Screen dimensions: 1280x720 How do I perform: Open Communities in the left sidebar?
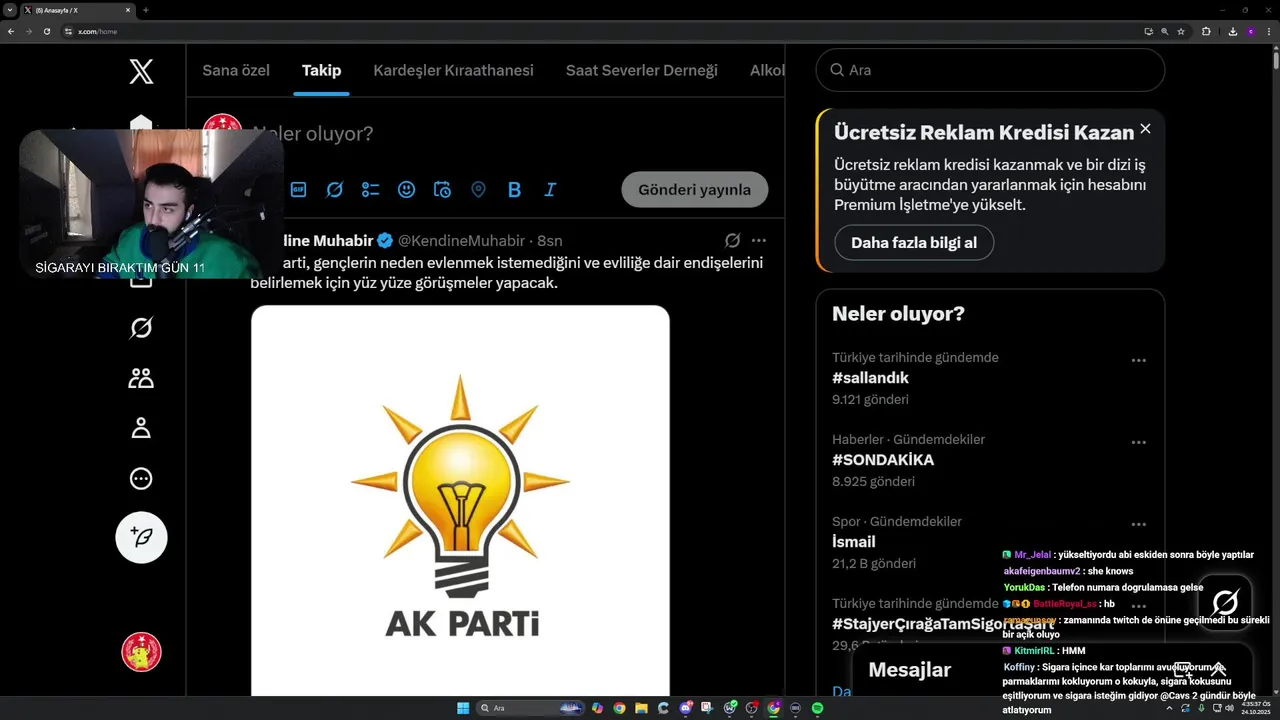[141, 378]
